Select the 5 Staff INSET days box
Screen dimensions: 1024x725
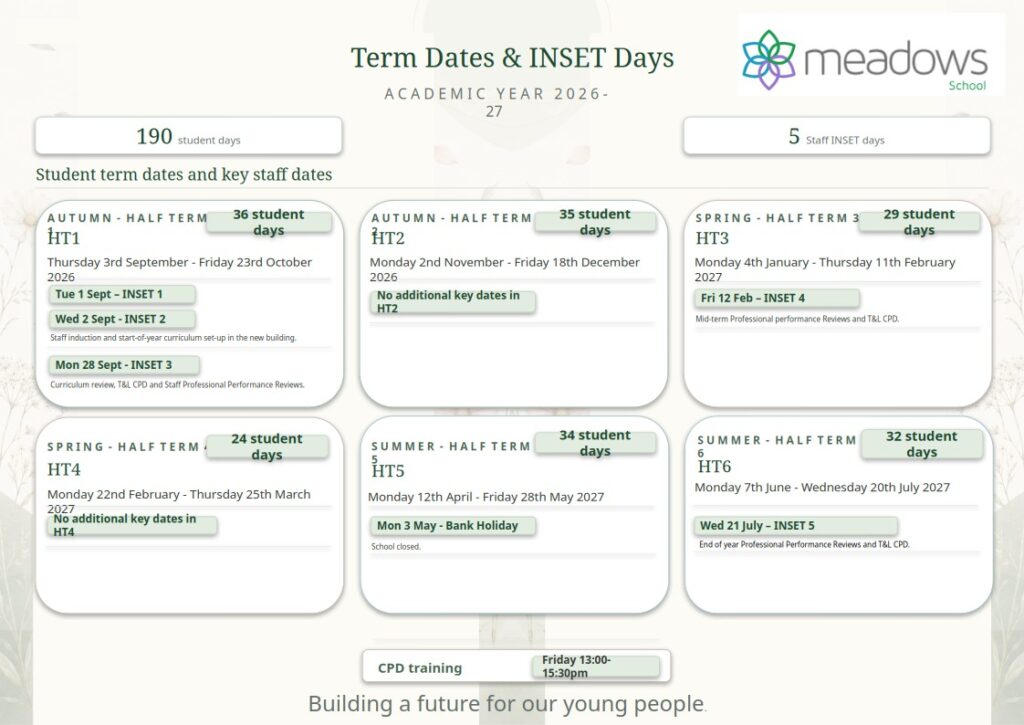coord(837,137)
